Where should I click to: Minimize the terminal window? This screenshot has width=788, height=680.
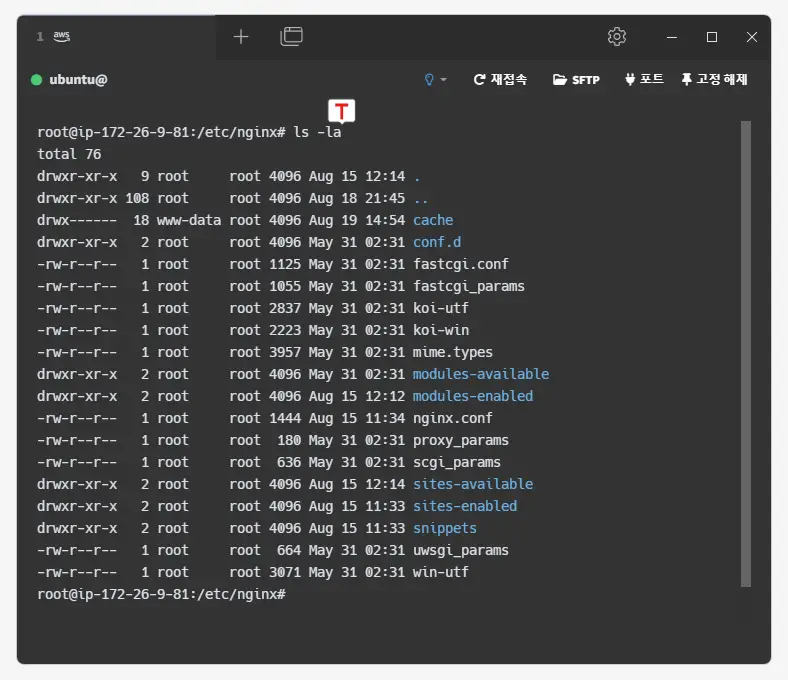click(672, 37)
